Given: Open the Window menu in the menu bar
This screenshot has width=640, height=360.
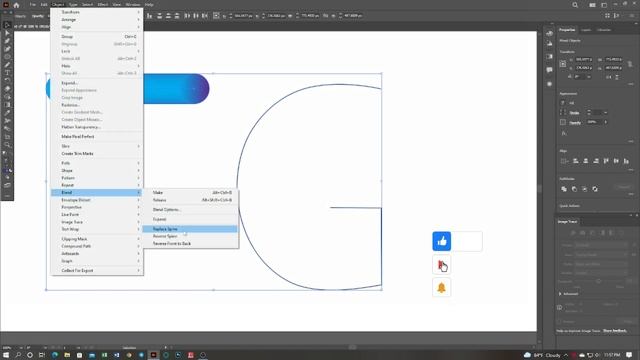Looking at the screenshot, I should click(x=133, y=4).
